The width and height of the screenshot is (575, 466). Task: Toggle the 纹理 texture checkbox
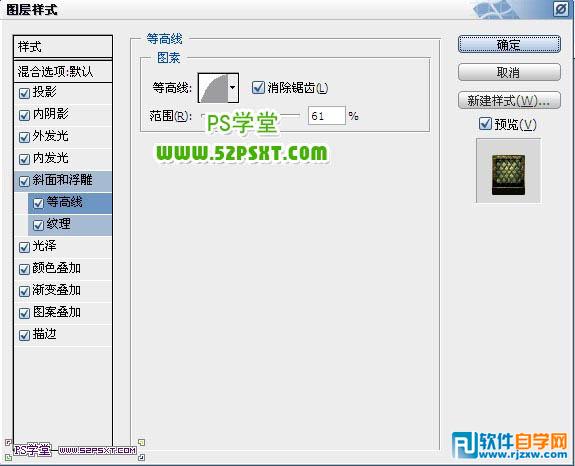click(38, 225)
